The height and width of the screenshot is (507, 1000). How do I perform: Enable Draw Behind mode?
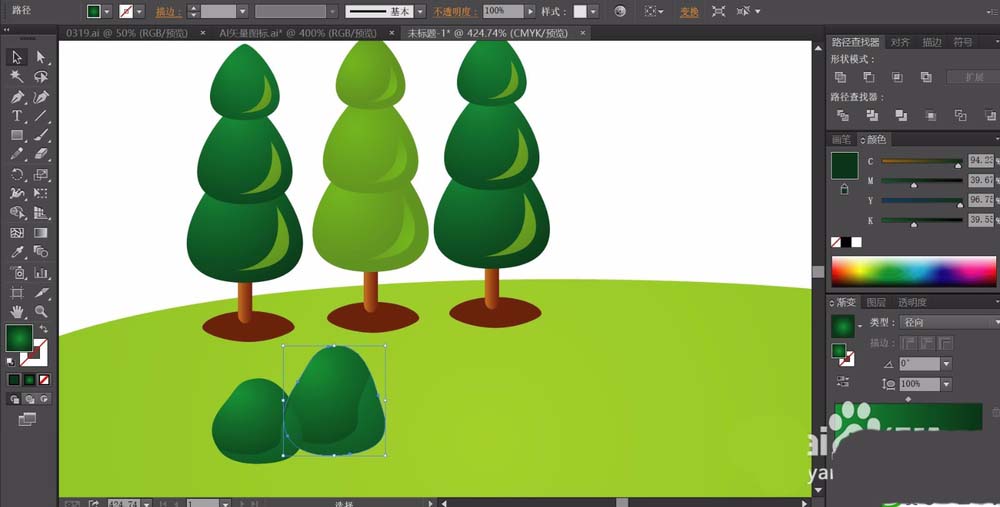click(29, 399)
